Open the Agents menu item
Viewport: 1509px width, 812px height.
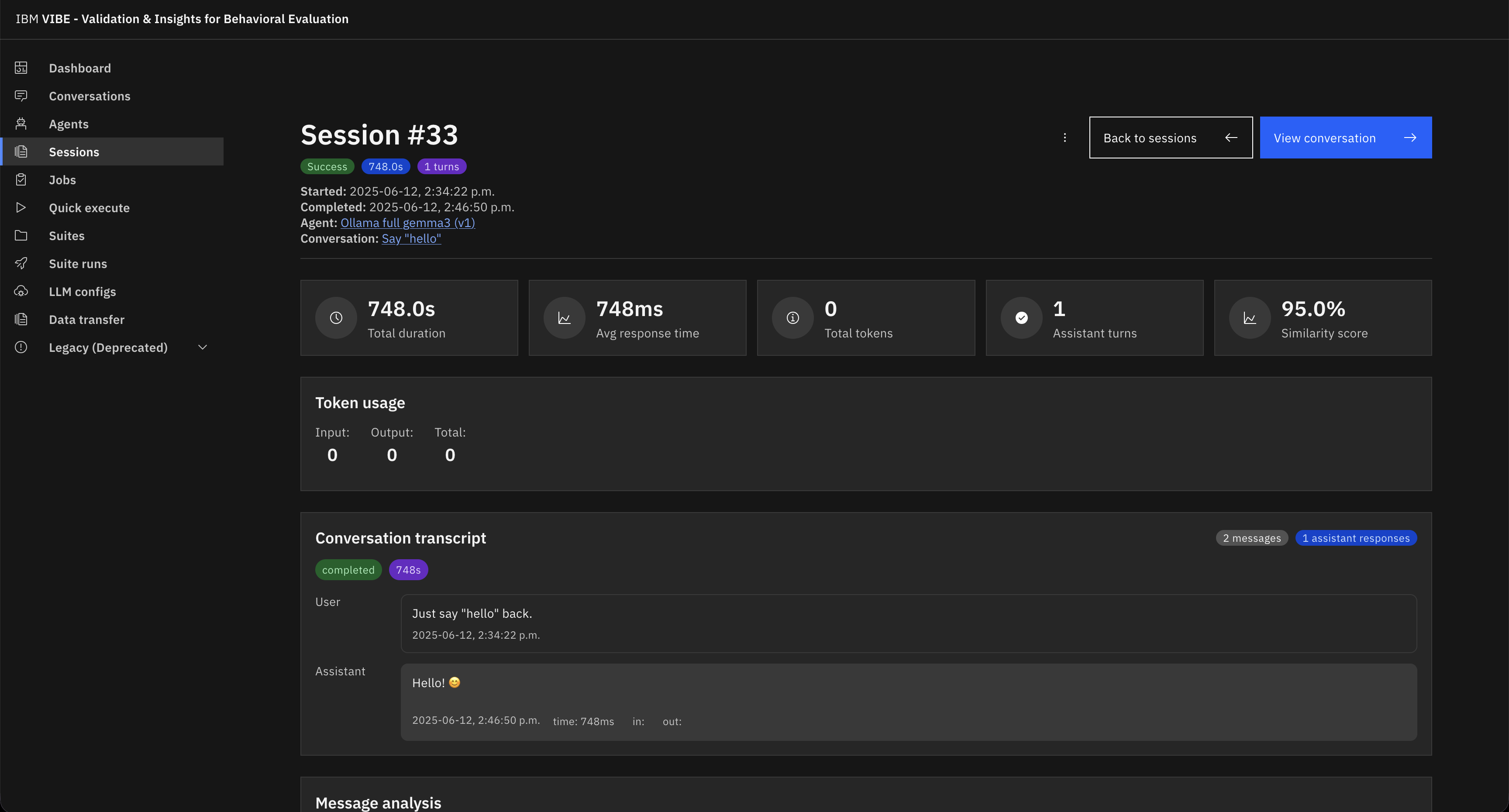113,124
